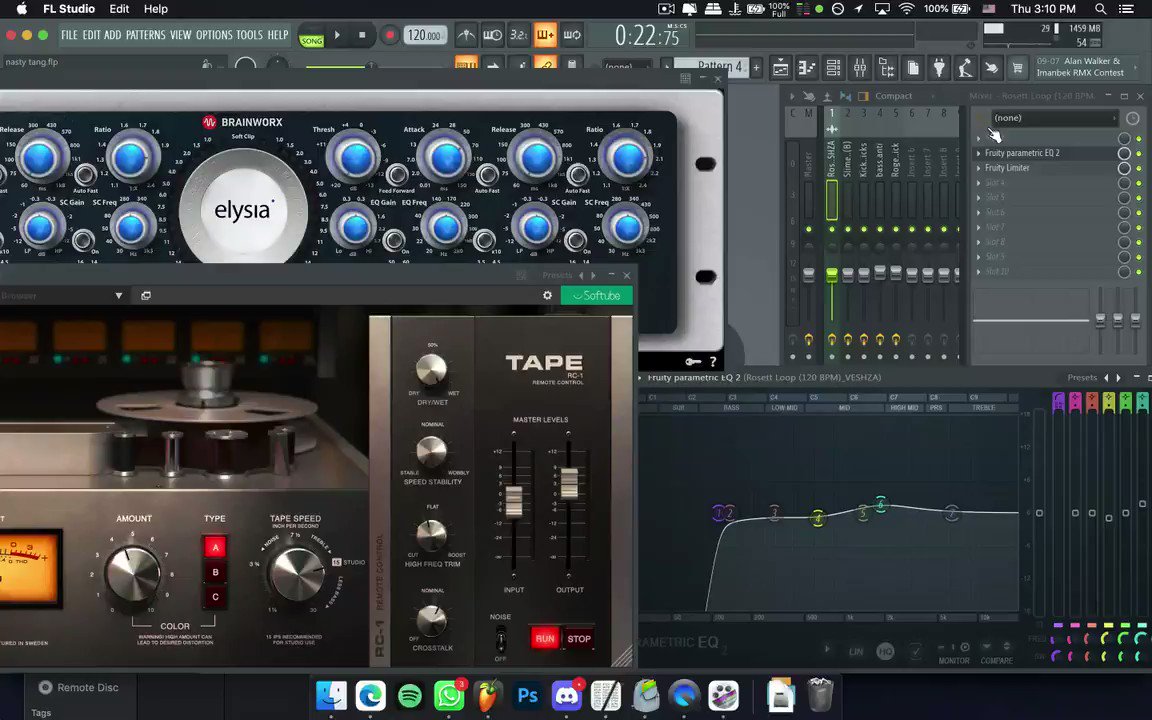
Task: Expand the Fruity parametric EQ 2 slot arrow
Action: click(x=979, y=154)
